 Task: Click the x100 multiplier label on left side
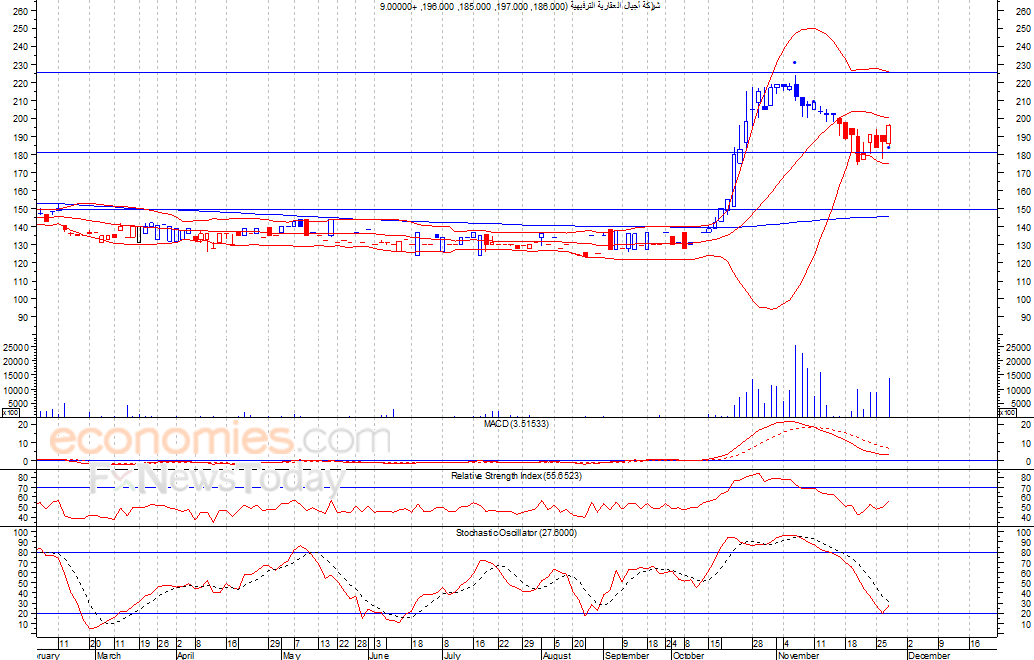tap(10, 413)
